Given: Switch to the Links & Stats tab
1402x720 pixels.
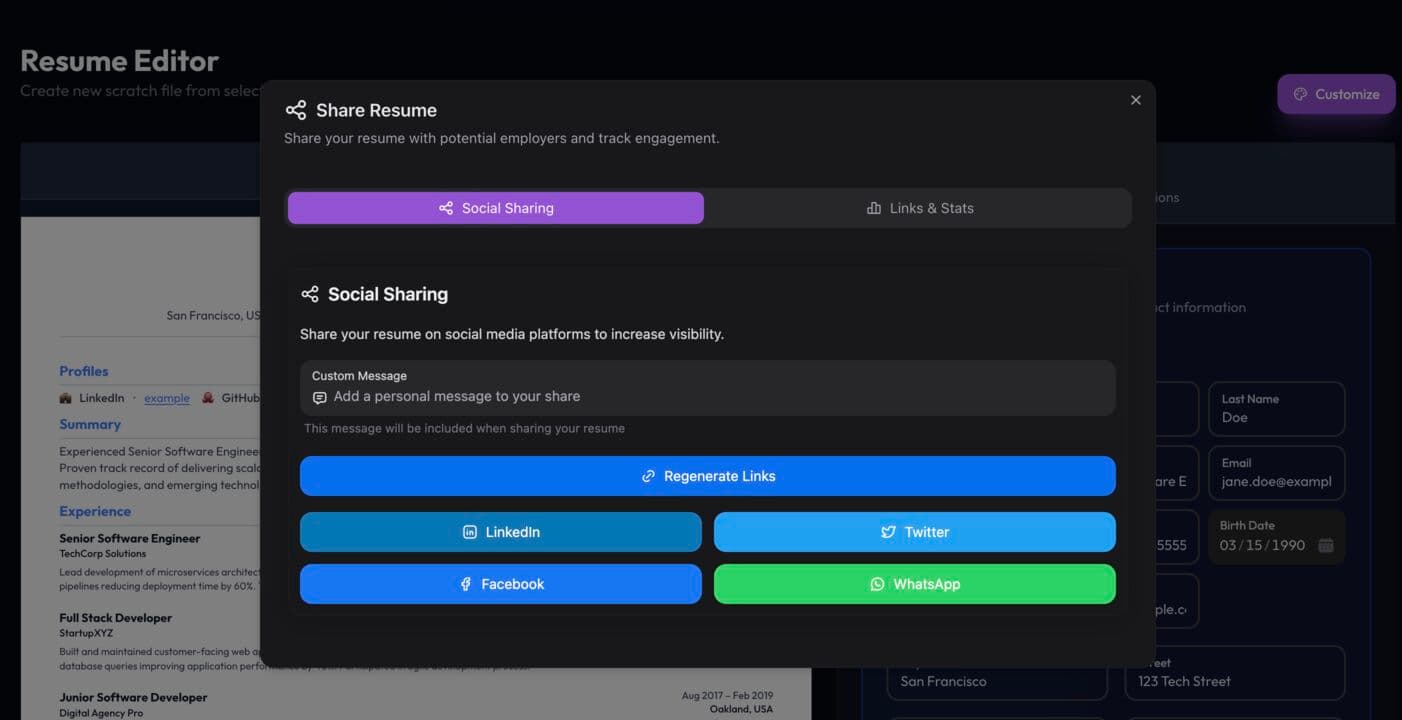Looking at the screenshot, I should coord(918,208).
